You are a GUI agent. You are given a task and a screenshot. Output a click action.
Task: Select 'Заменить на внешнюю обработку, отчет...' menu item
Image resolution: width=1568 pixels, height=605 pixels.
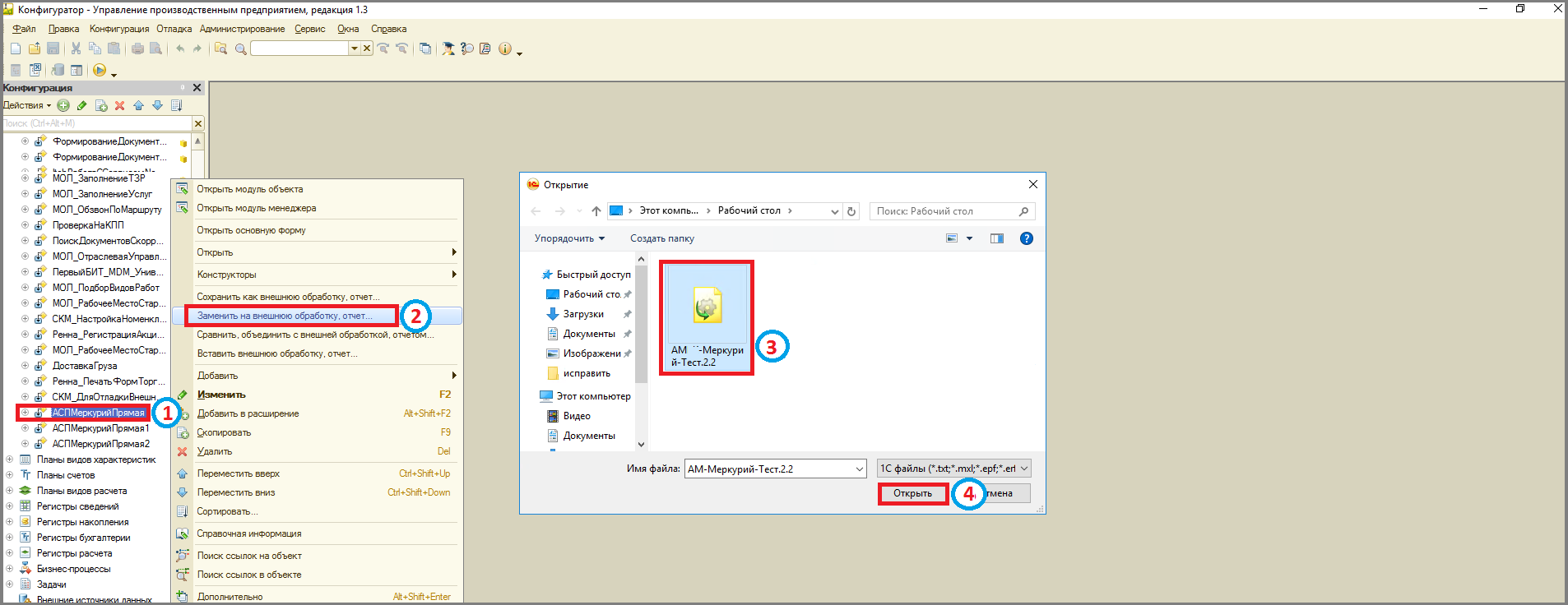(317, 316)
